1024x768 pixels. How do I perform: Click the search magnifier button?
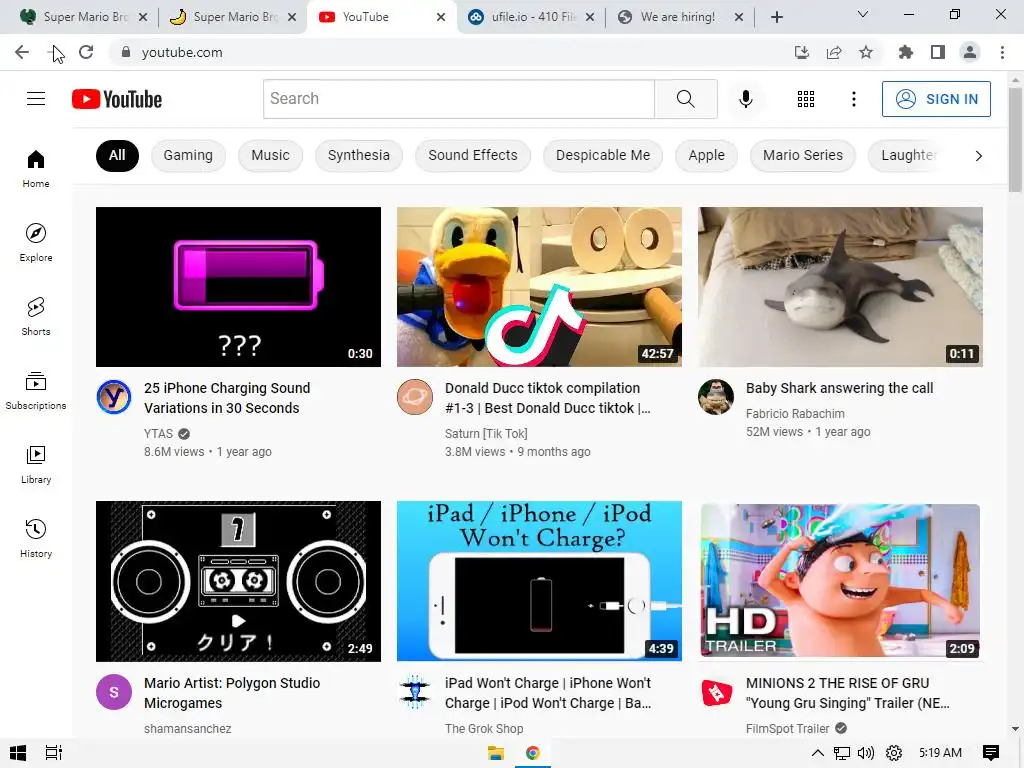click(x=686, y=99)
